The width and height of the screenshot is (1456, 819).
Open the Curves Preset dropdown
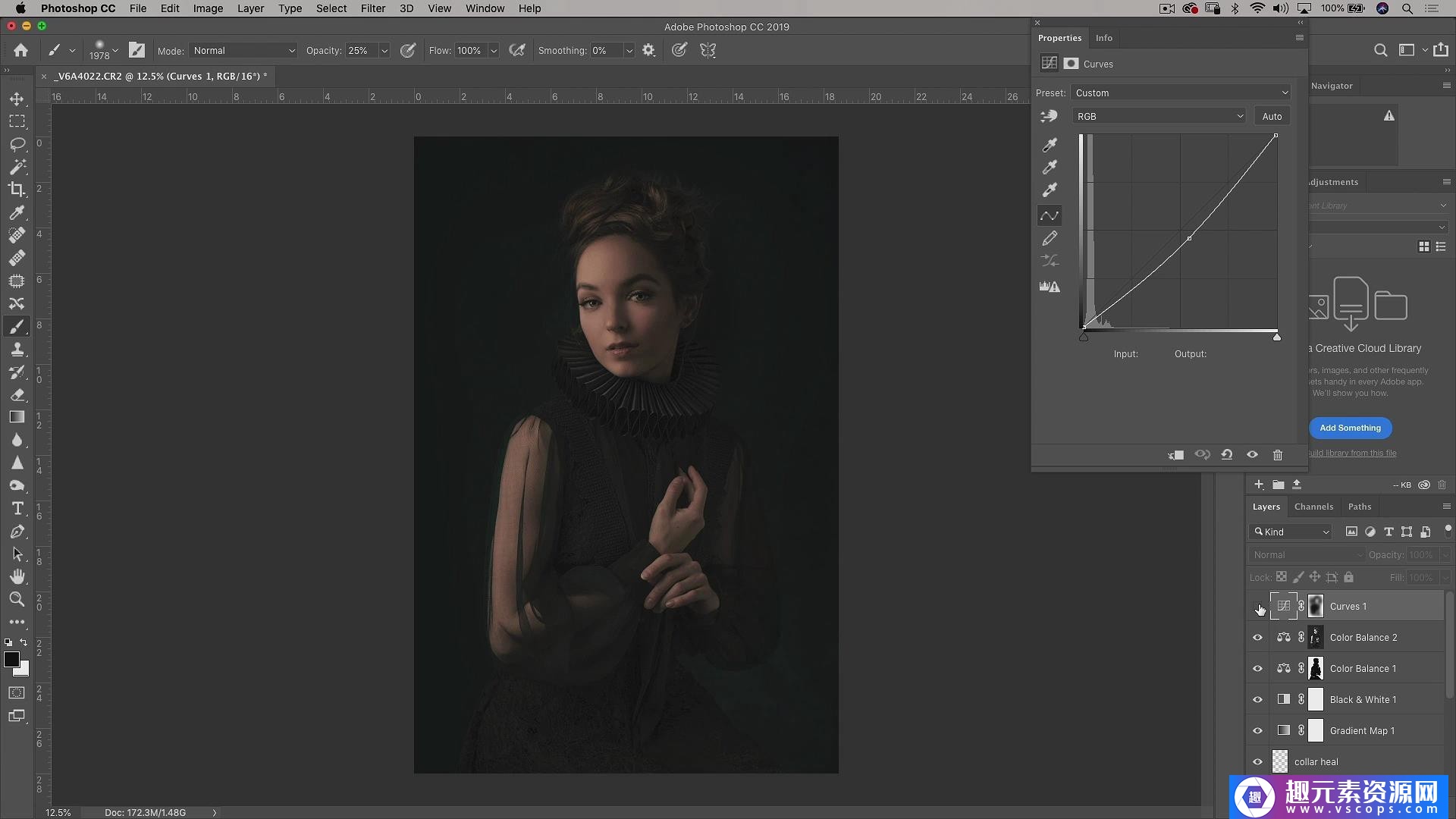click(1181, 93)
